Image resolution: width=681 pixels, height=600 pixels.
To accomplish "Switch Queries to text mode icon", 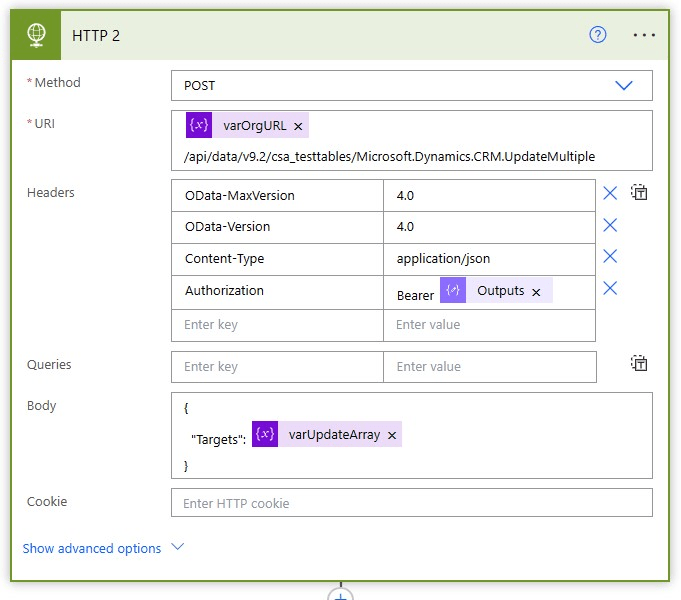I will coord(640,364).
